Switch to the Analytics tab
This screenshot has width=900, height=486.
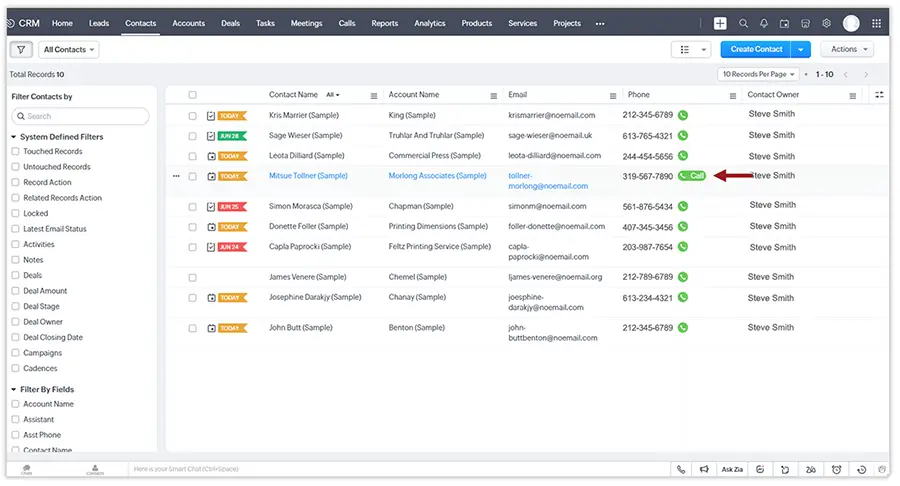point(429,24)
